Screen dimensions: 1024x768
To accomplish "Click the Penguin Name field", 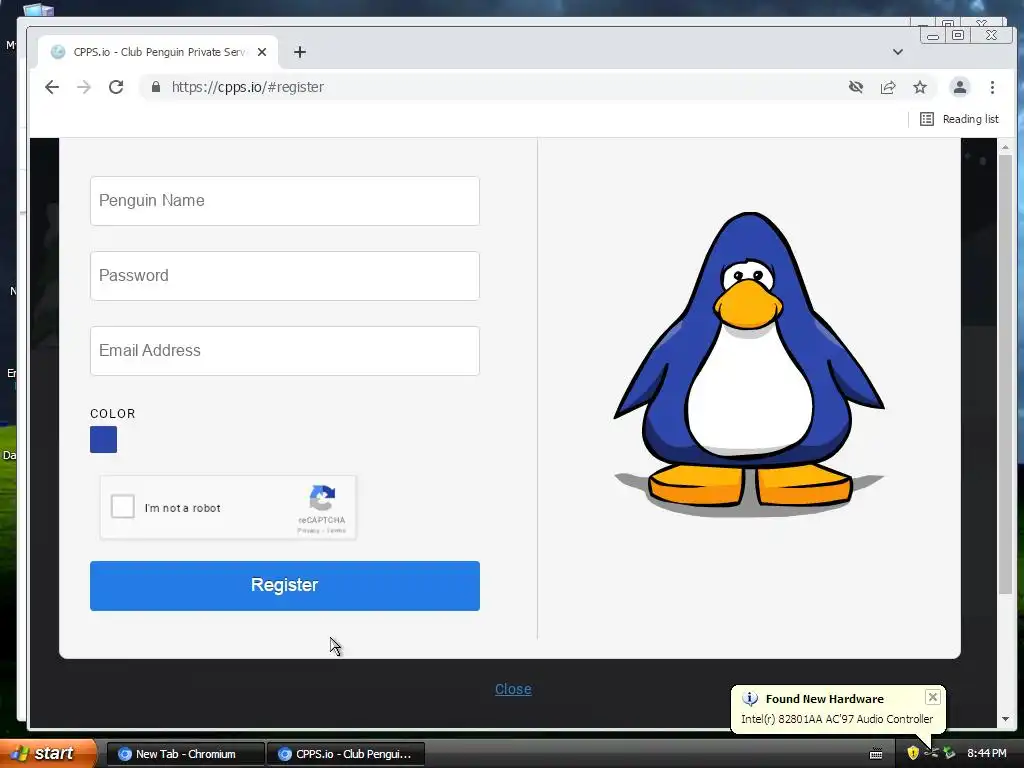I will (285, 201).
